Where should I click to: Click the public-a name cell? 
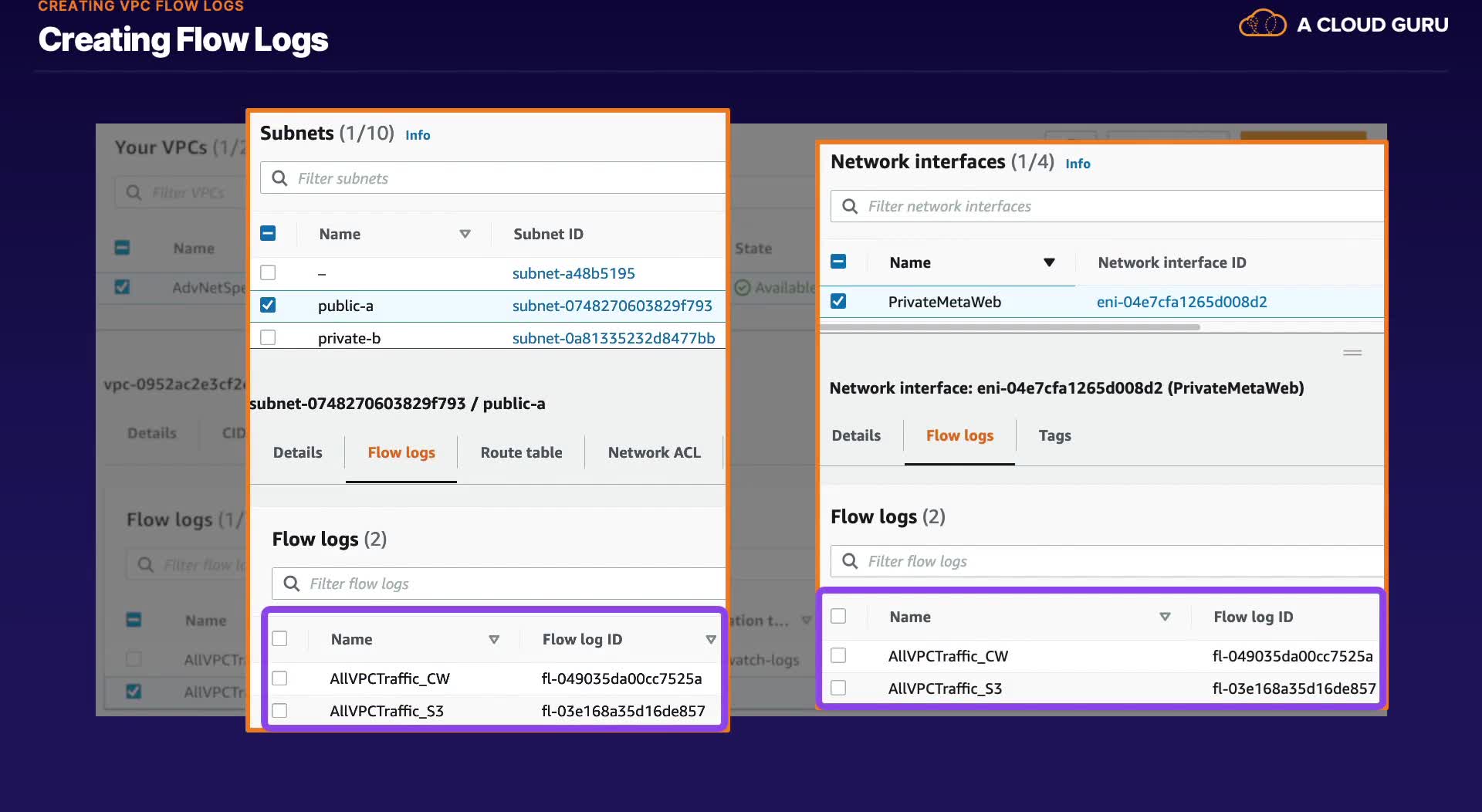[x=345, y=306]
